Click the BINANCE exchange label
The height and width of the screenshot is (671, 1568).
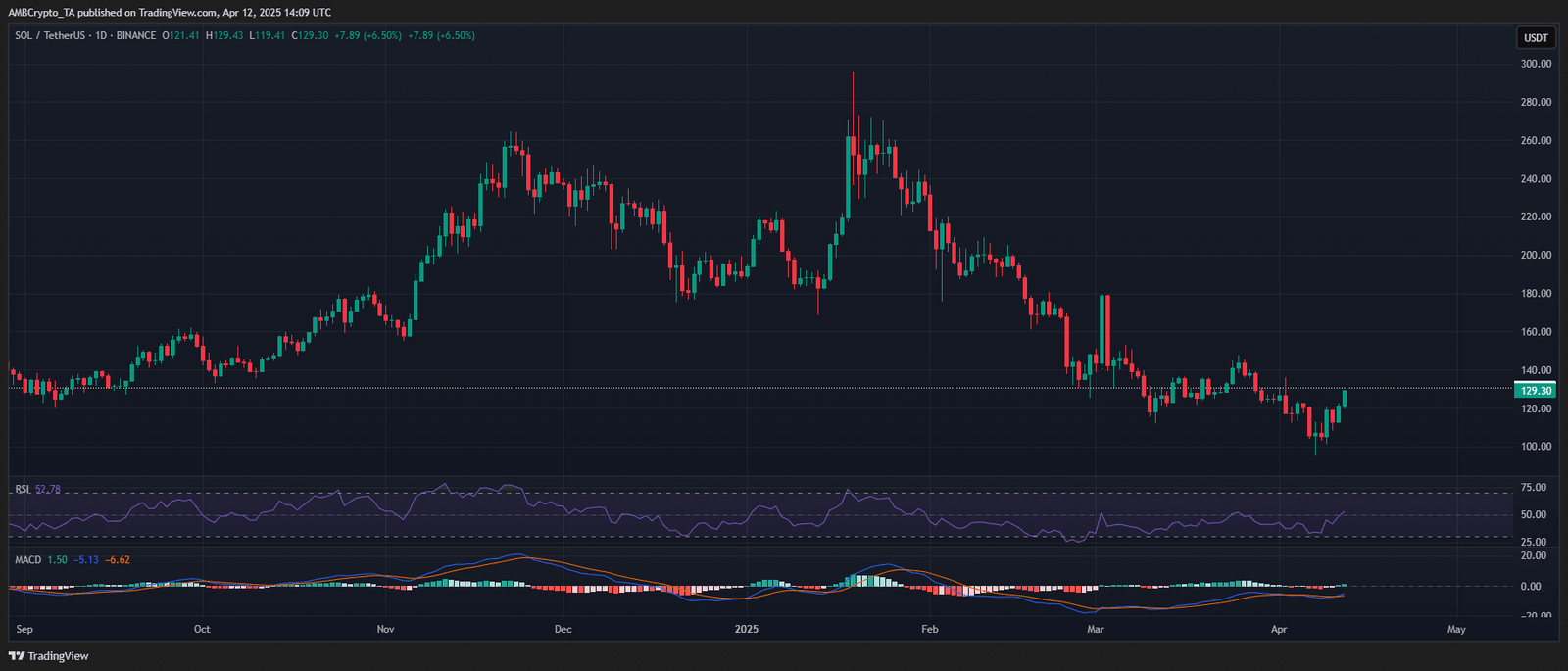click(136, 35)
